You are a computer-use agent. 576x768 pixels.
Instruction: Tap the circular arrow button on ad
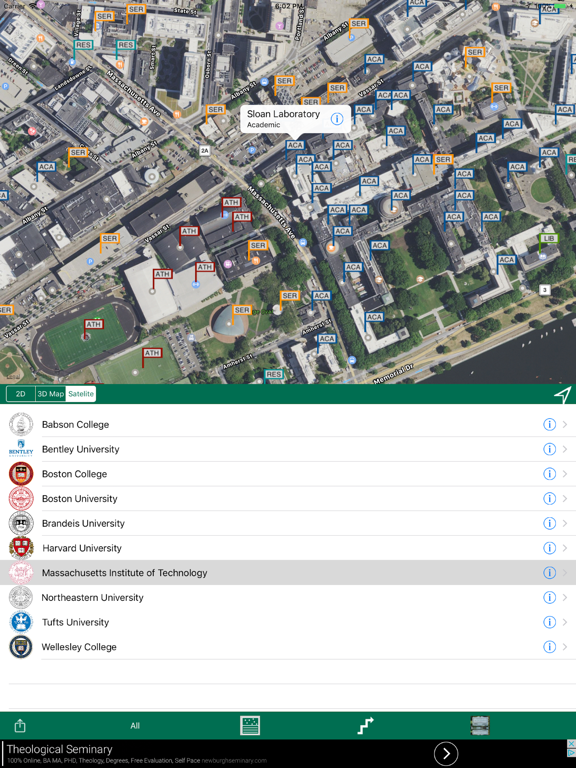pyautogui.click(x=446, y=753)
